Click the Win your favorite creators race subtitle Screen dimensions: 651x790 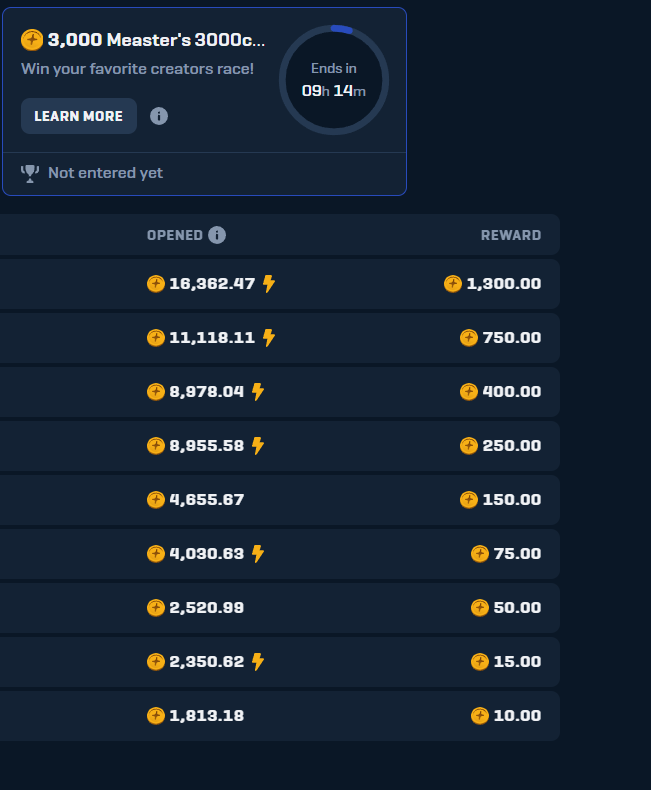[138, 69]
